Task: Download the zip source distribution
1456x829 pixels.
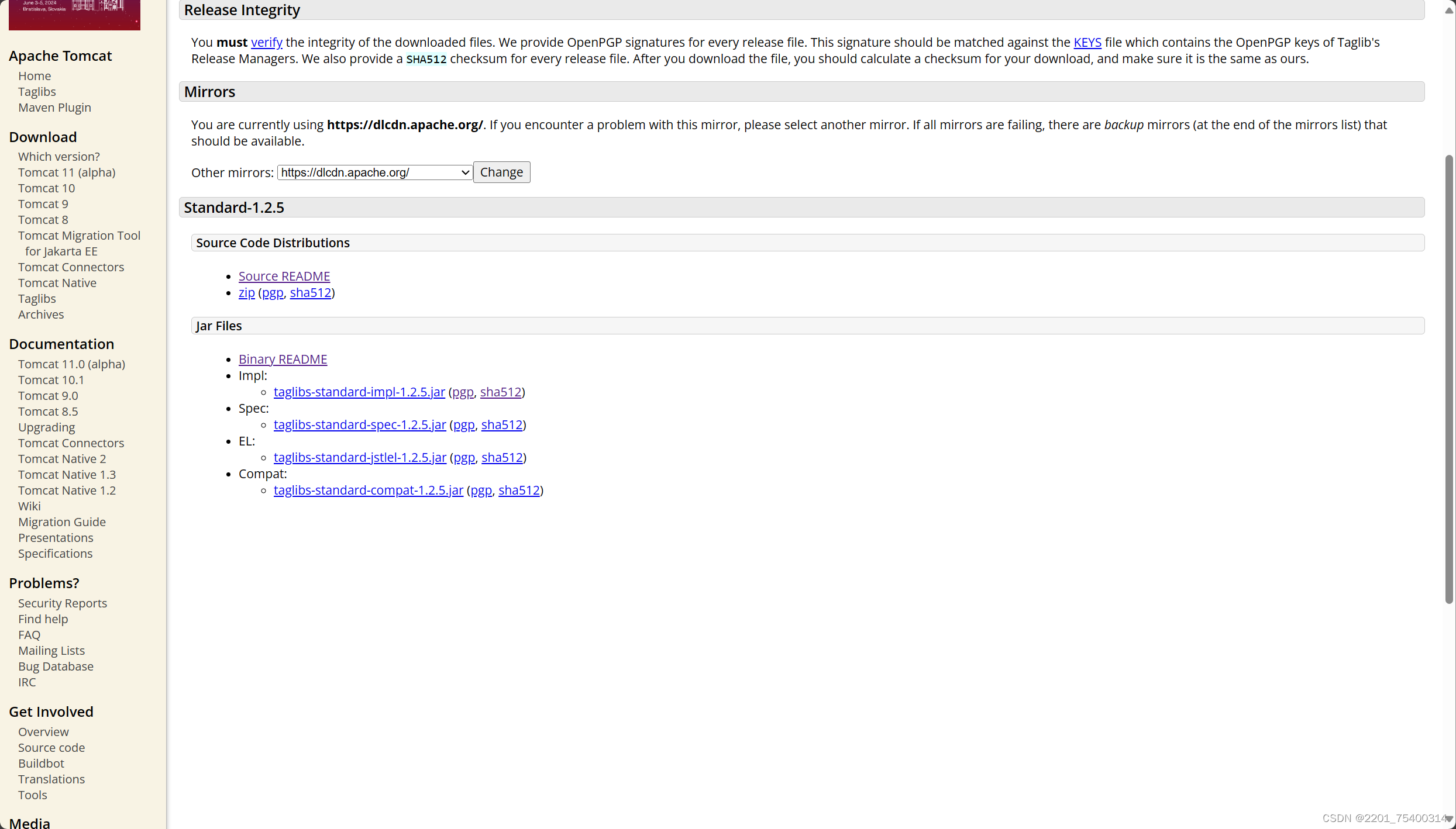Action: (x=246, y=292)
